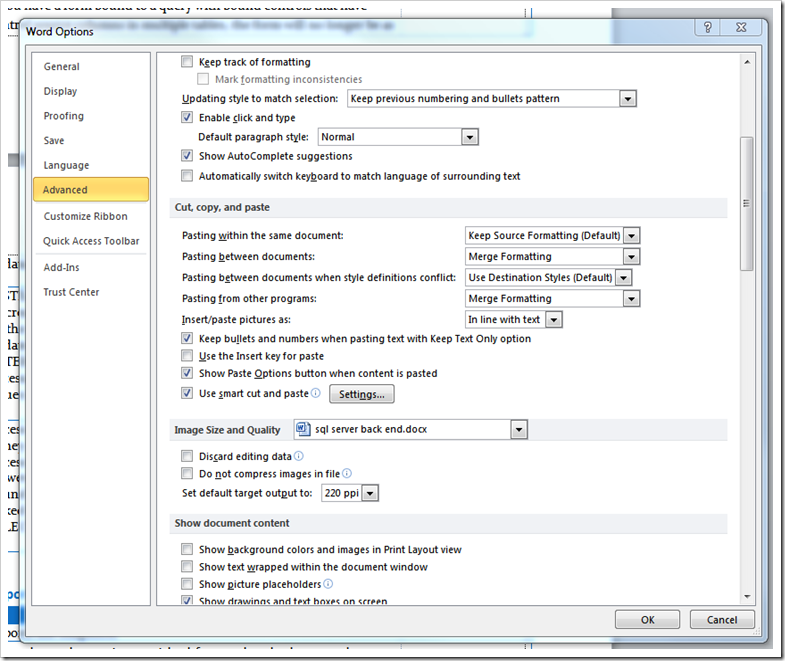Check Show picture placeholders
The height and width of the screenshot is (661, 785).
point(187,584)
